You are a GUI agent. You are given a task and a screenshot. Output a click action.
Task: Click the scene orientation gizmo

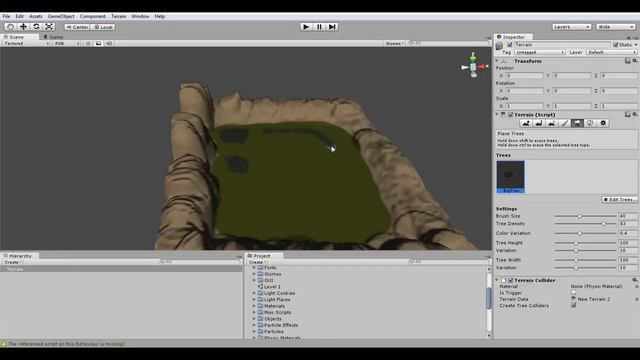(473, 65)
